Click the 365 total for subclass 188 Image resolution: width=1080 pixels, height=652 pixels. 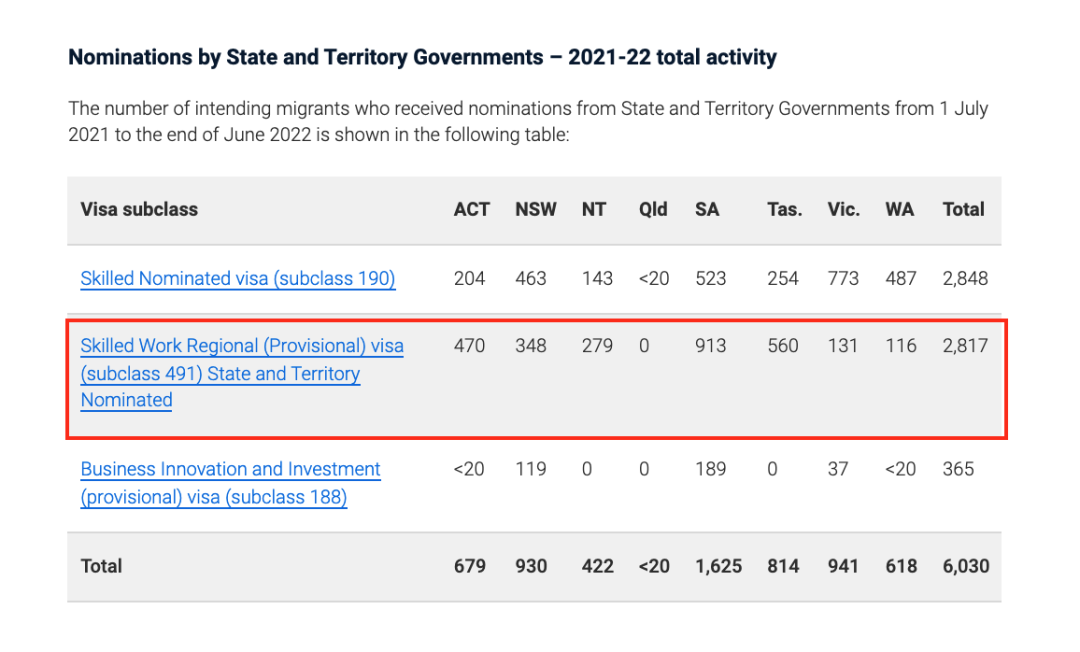pos(958,470)
